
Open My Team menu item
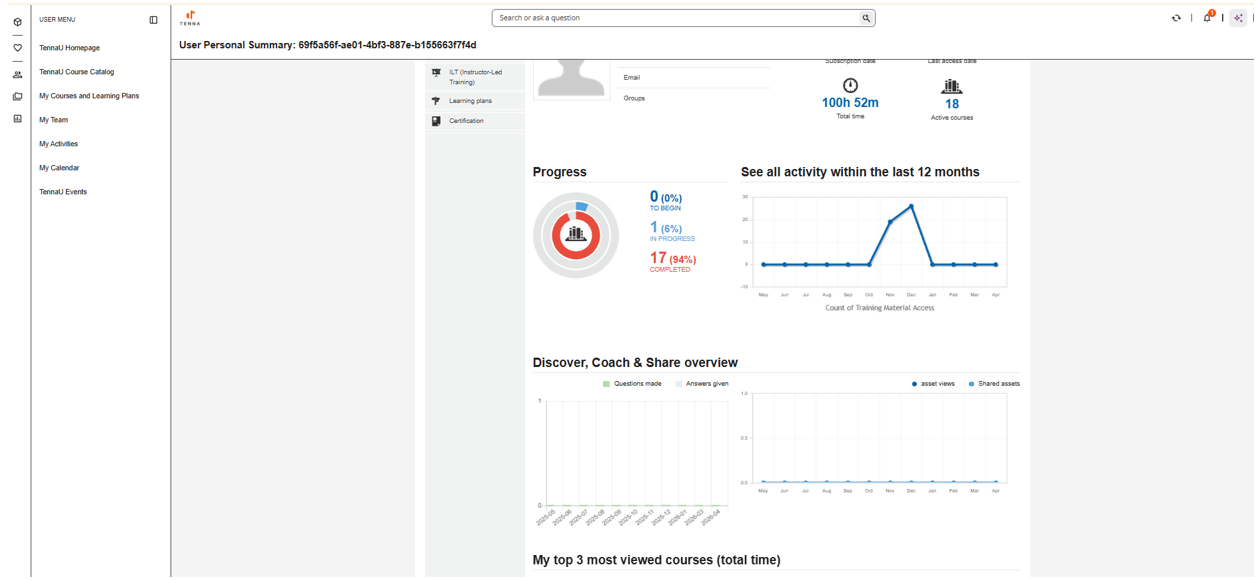(x=53, y=120)
